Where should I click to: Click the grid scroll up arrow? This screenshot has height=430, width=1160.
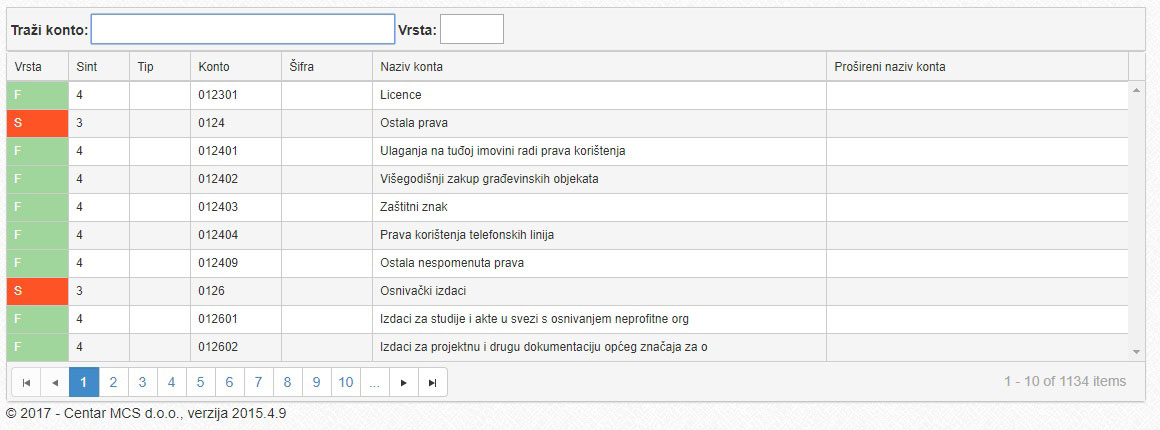click(1136, 90)
